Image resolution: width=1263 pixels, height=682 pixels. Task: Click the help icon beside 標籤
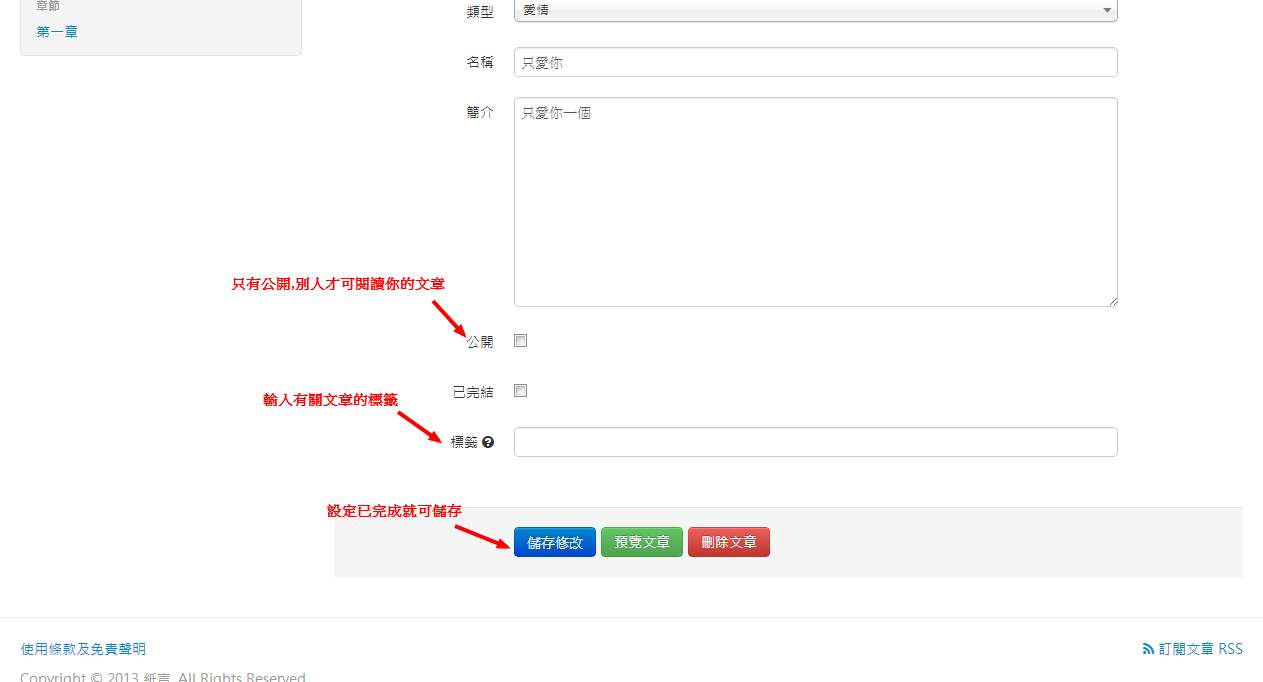[x=488, y=442]
